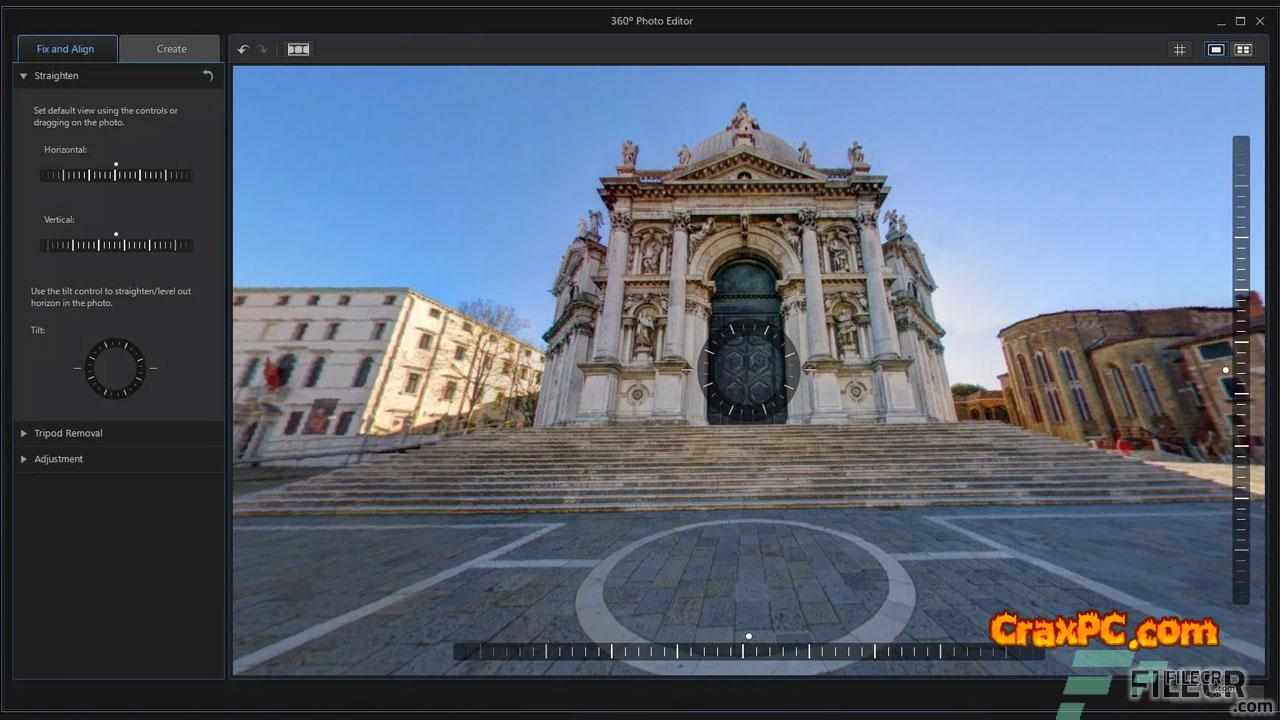Click the tilt dial overlay on the photo
Viewport: 1280px width, 720px height.
click(748, 369)
